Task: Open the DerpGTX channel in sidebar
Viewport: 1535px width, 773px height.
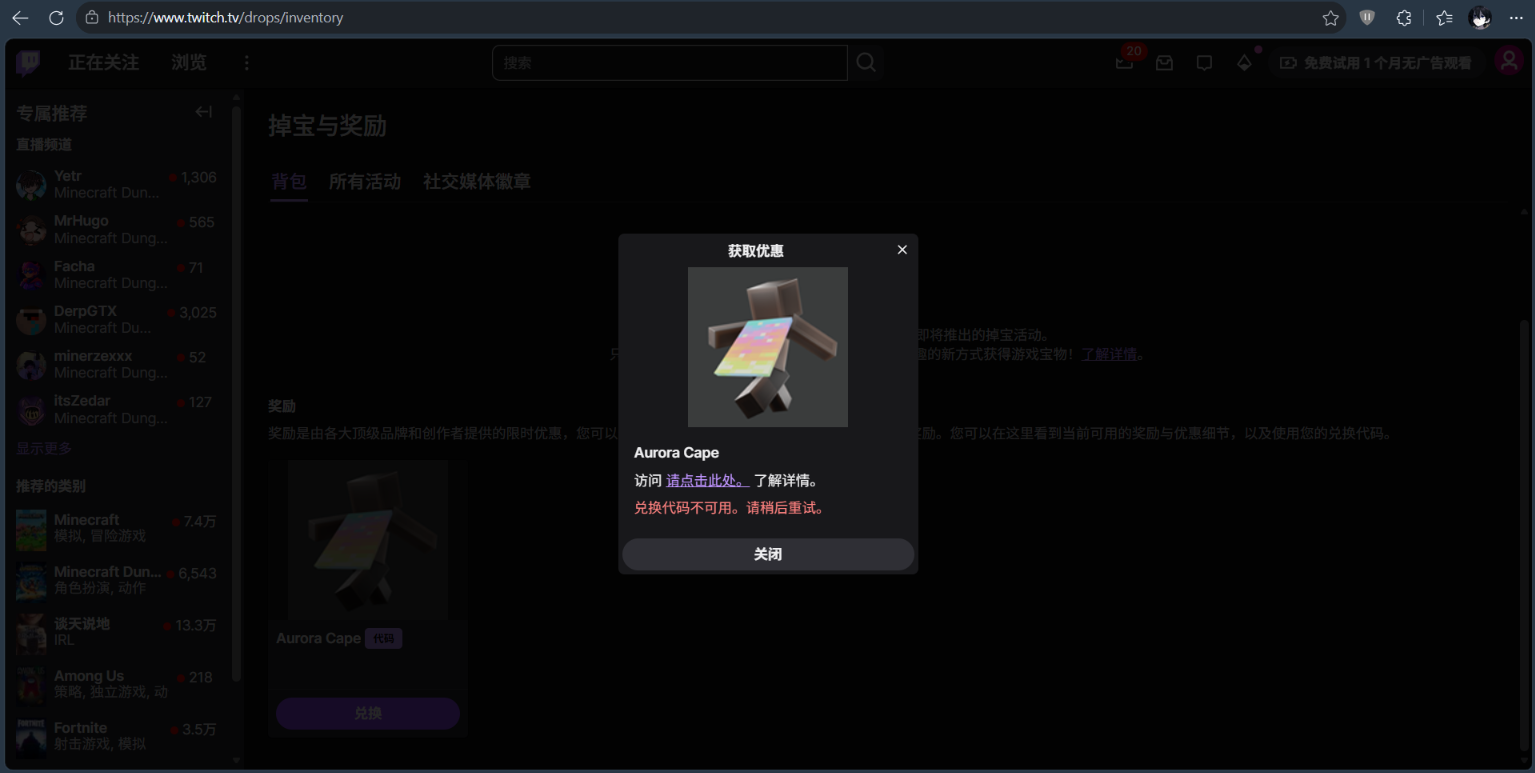Action: click(116, 319)
